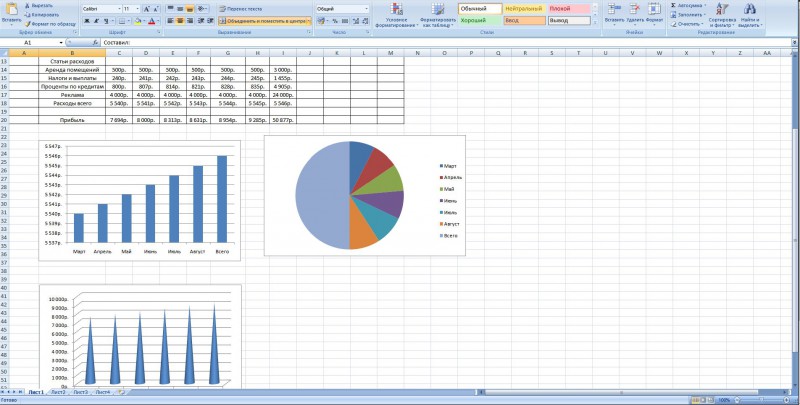Viewport: 800px width, 405px height.
Task: Apply the percent style icon
Action: point(335,21)
